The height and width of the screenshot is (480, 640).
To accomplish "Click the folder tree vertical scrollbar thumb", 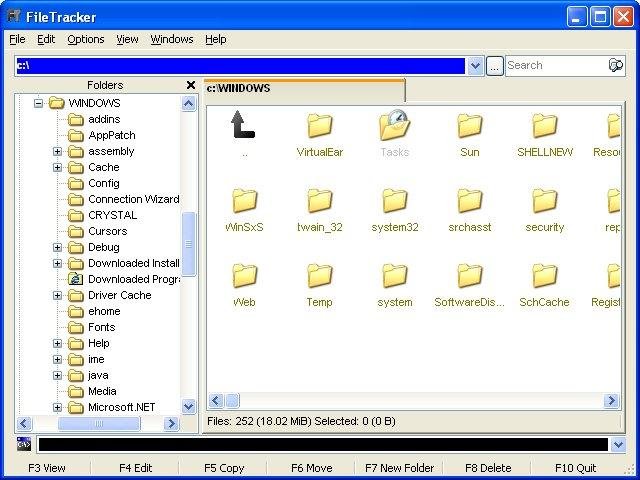I will coord(189,244).
